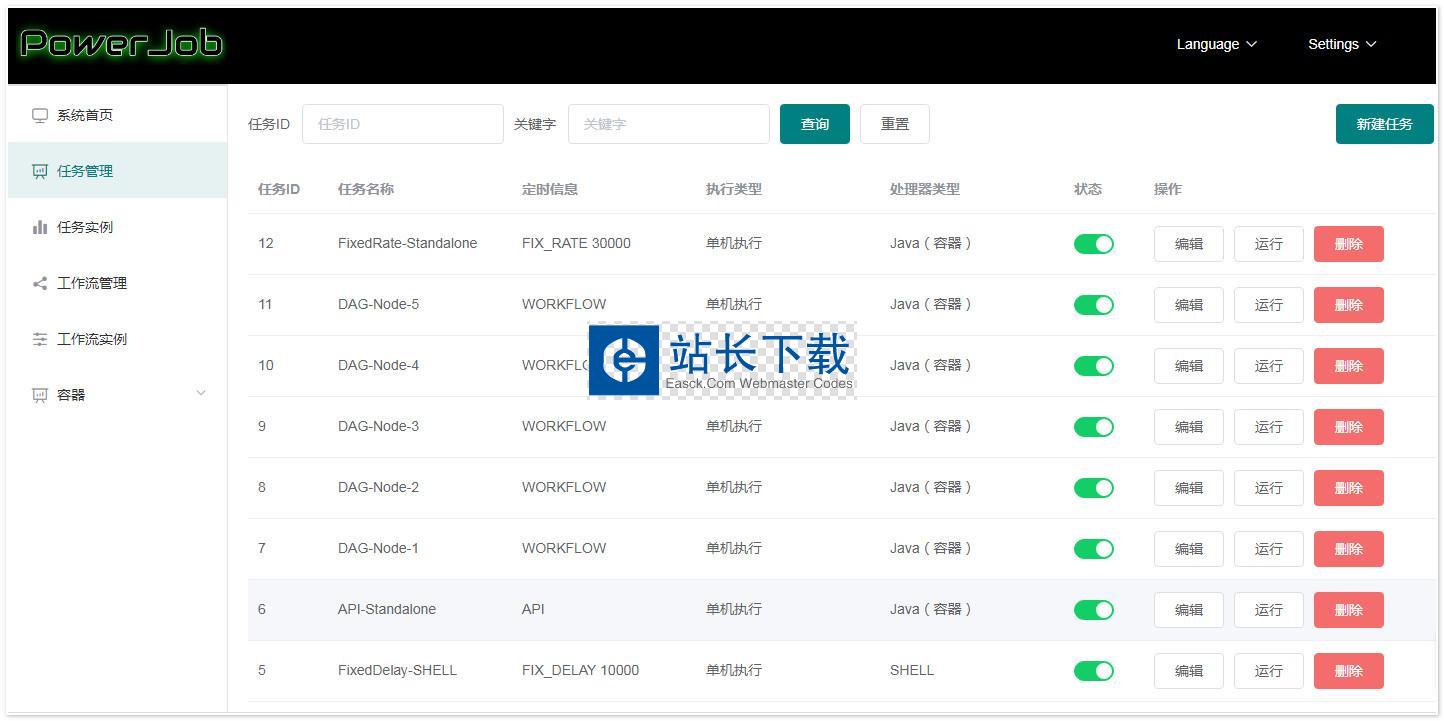Screen dimensions: 1444x721
Task: Click the 任务管理 sidebar icon
Action: click(40, 171)
